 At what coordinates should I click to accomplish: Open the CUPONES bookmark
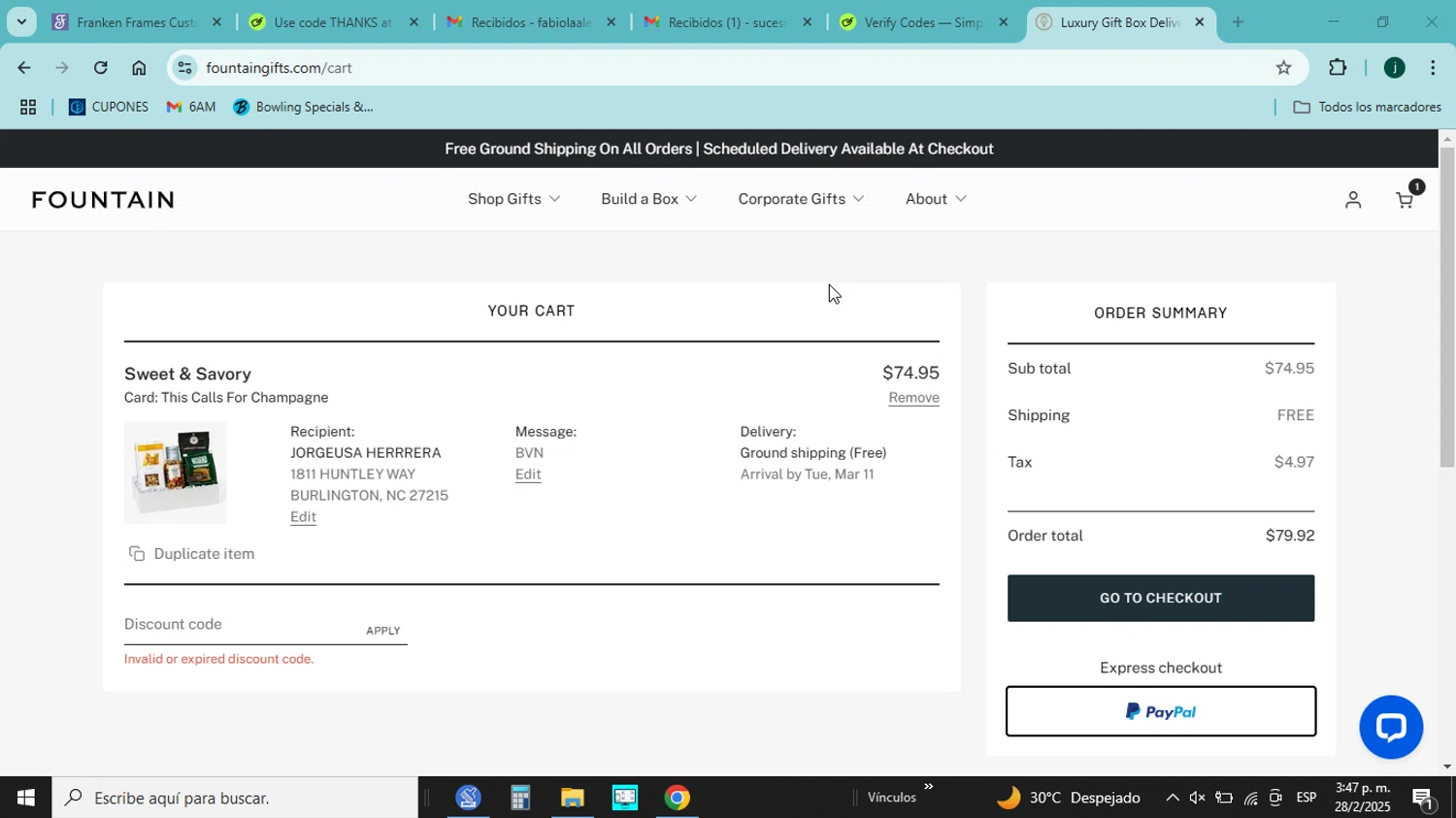coord(109,108)
